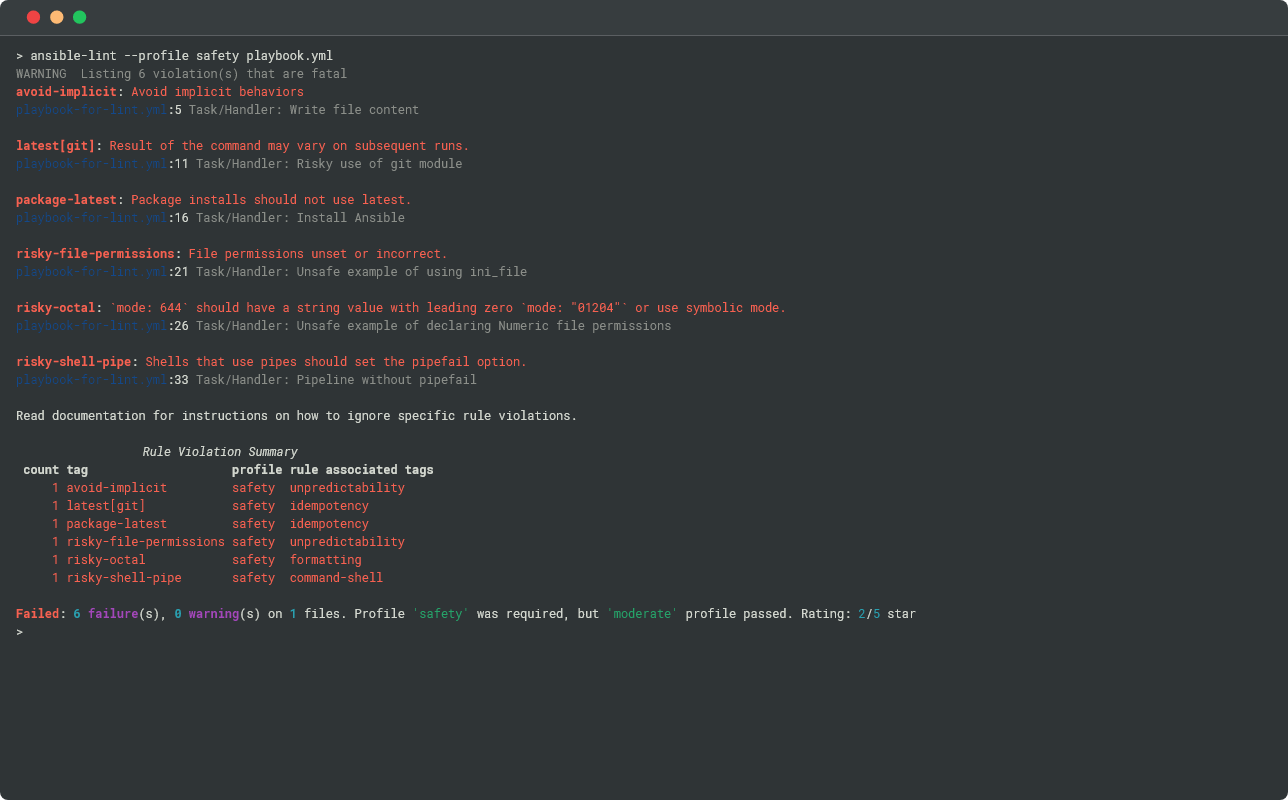This screenshot has height=800, width=1288.
Task: Click the yellow minimize window button
Action: [57, 17]
